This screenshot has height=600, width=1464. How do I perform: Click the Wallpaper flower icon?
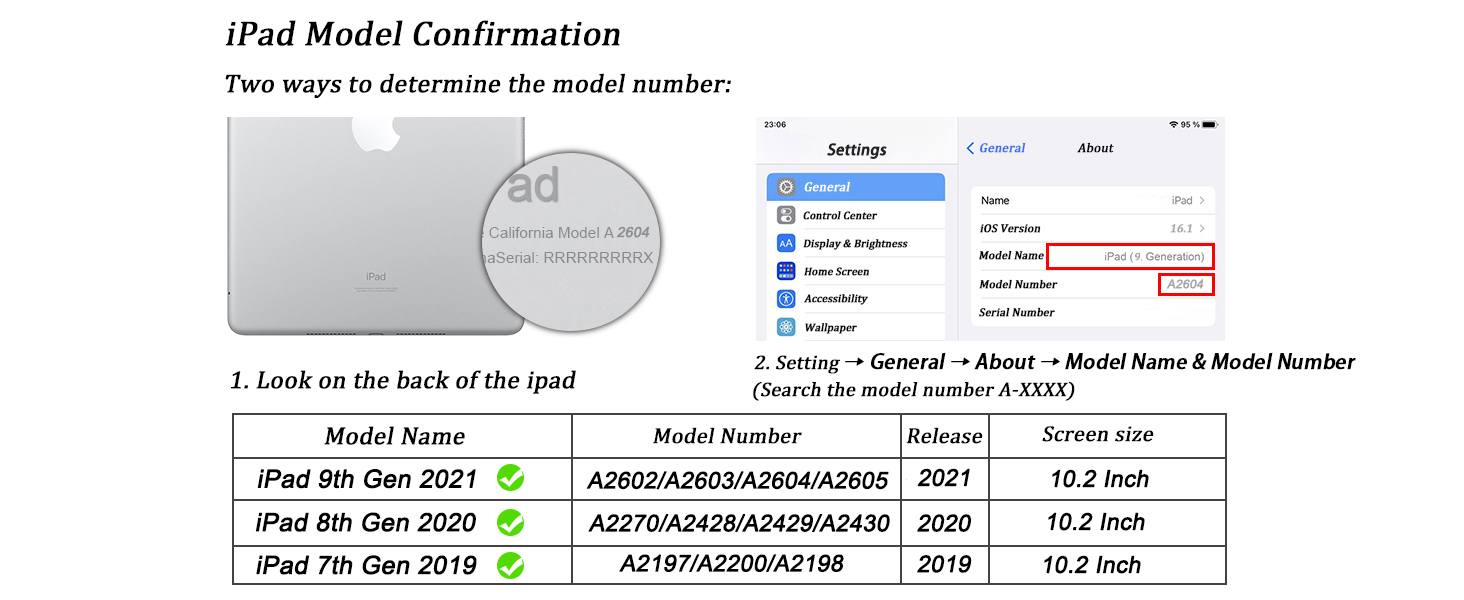[786, 327]
